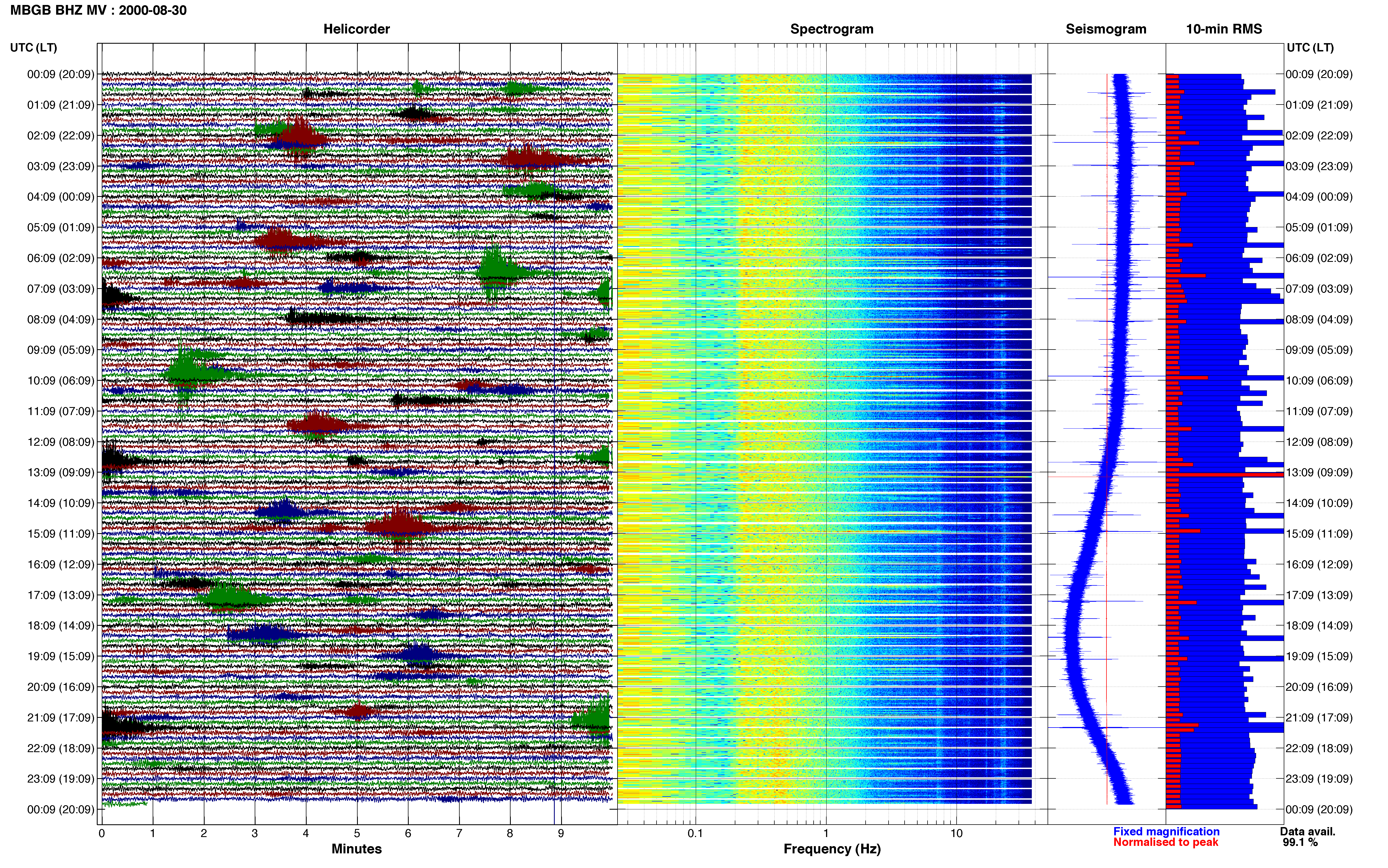Click the left '12:09 (08:09)' time label
The width and height of the screenshot is (1388, 868).
click(x=60, y=442)
